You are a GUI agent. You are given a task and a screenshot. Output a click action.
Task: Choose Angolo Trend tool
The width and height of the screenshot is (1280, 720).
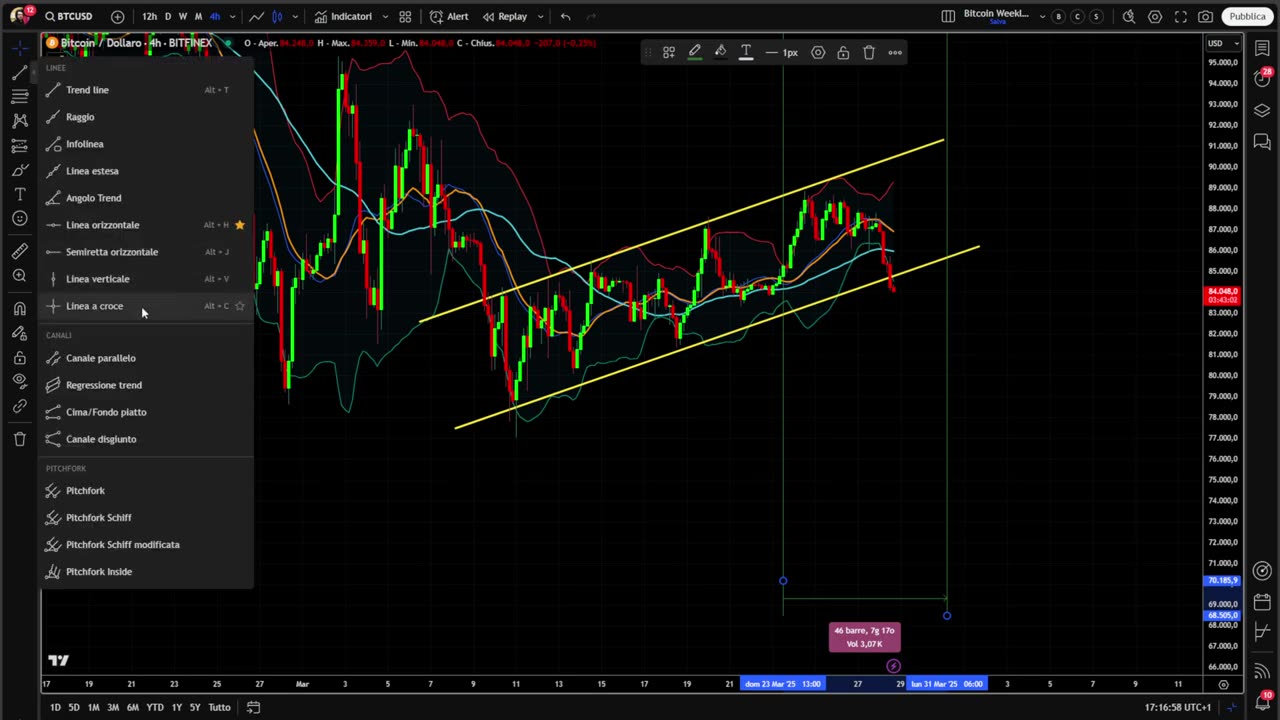point(147,198)
